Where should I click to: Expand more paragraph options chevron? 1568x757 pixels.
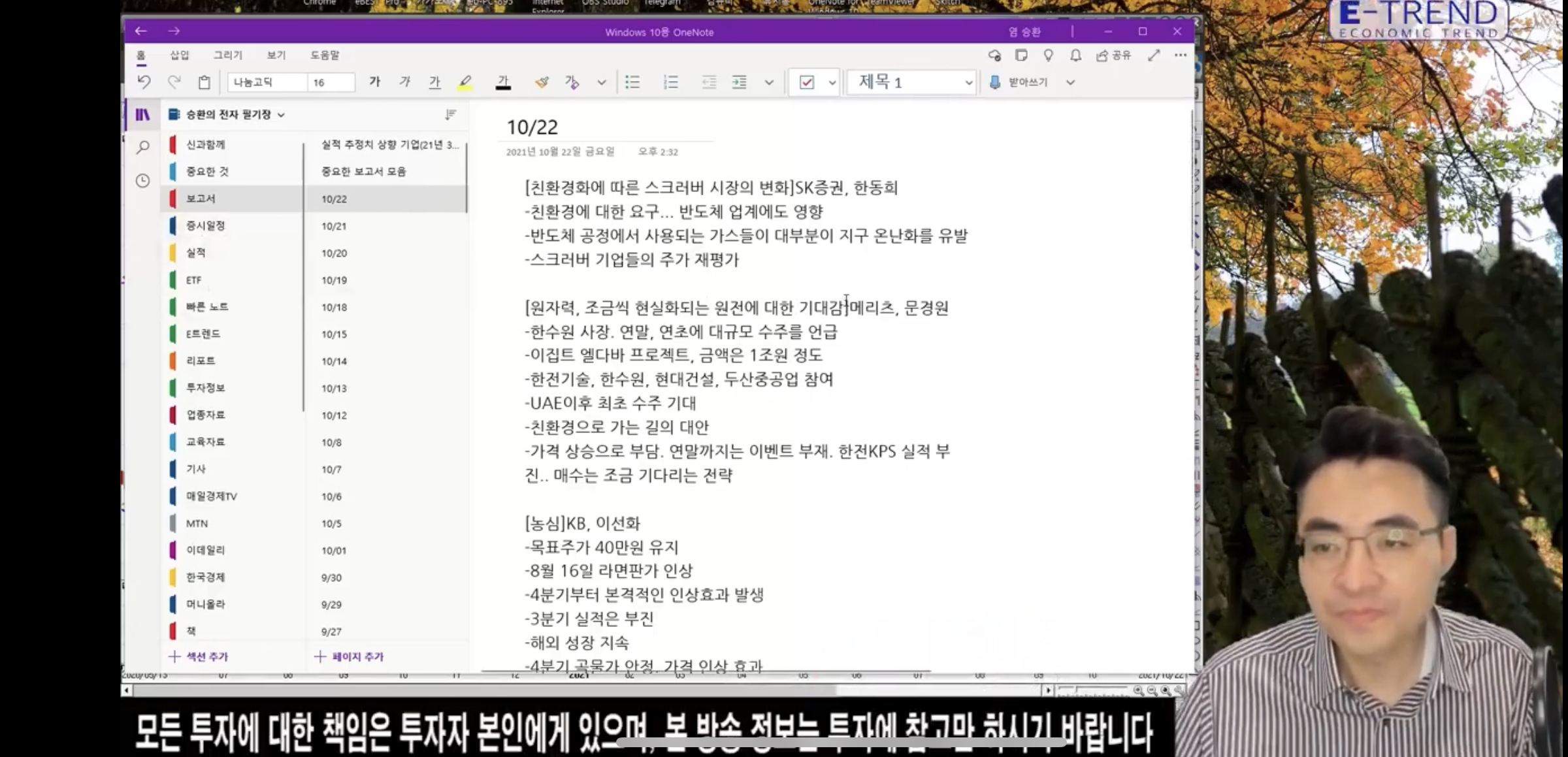769,82
